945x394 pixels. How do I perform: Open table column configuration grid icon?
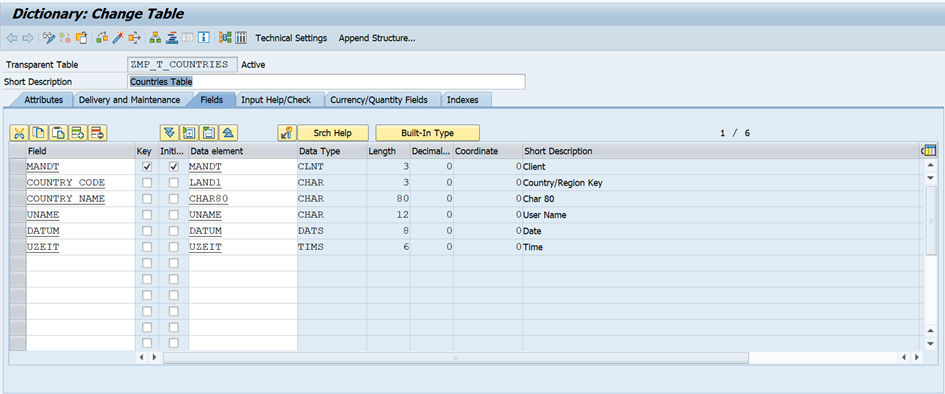pos(930,151)
